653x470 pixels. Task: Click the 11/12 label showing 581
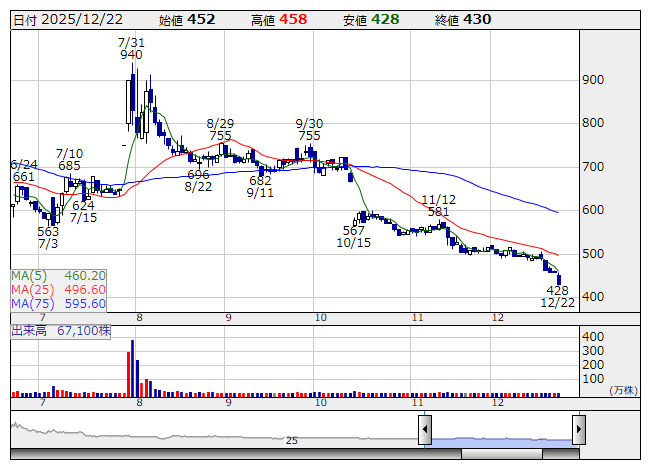pos(438,206)
